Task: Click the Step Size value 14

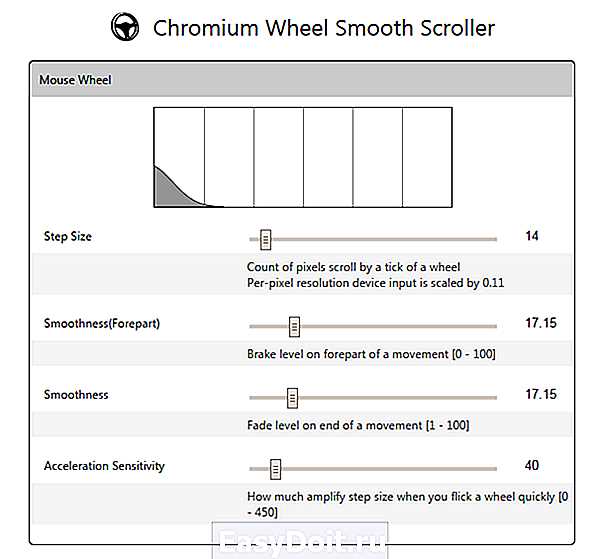Action: pyautogui.click(x=532, y=236)
